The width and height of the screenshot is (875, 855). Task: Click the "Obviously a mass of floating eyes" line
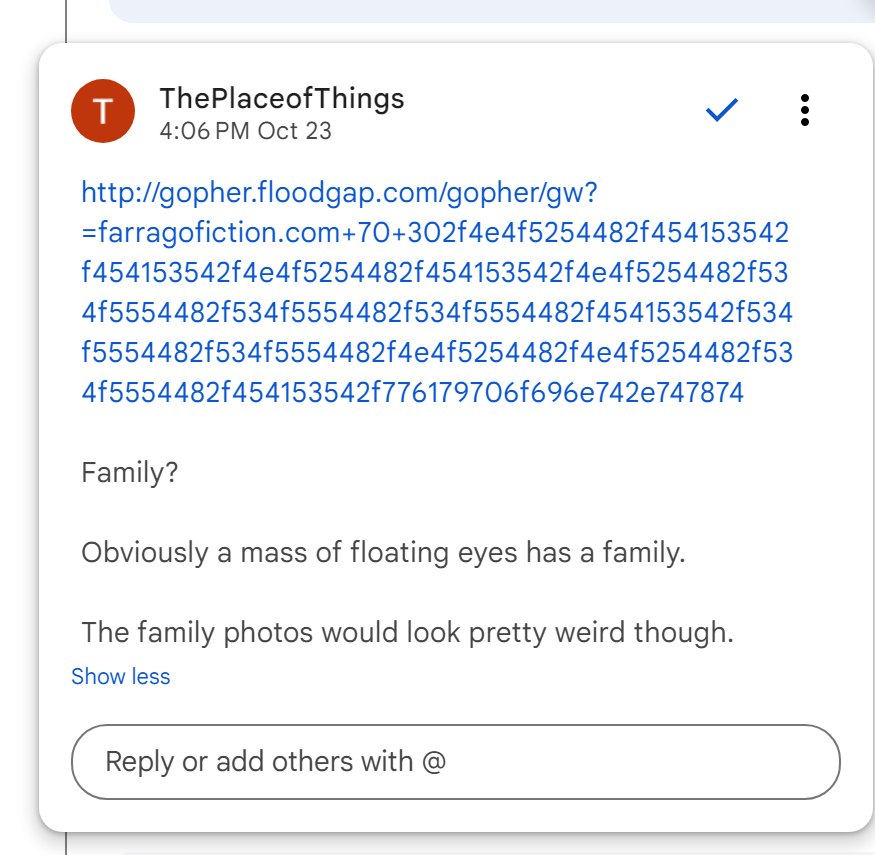tap(383, 552)
